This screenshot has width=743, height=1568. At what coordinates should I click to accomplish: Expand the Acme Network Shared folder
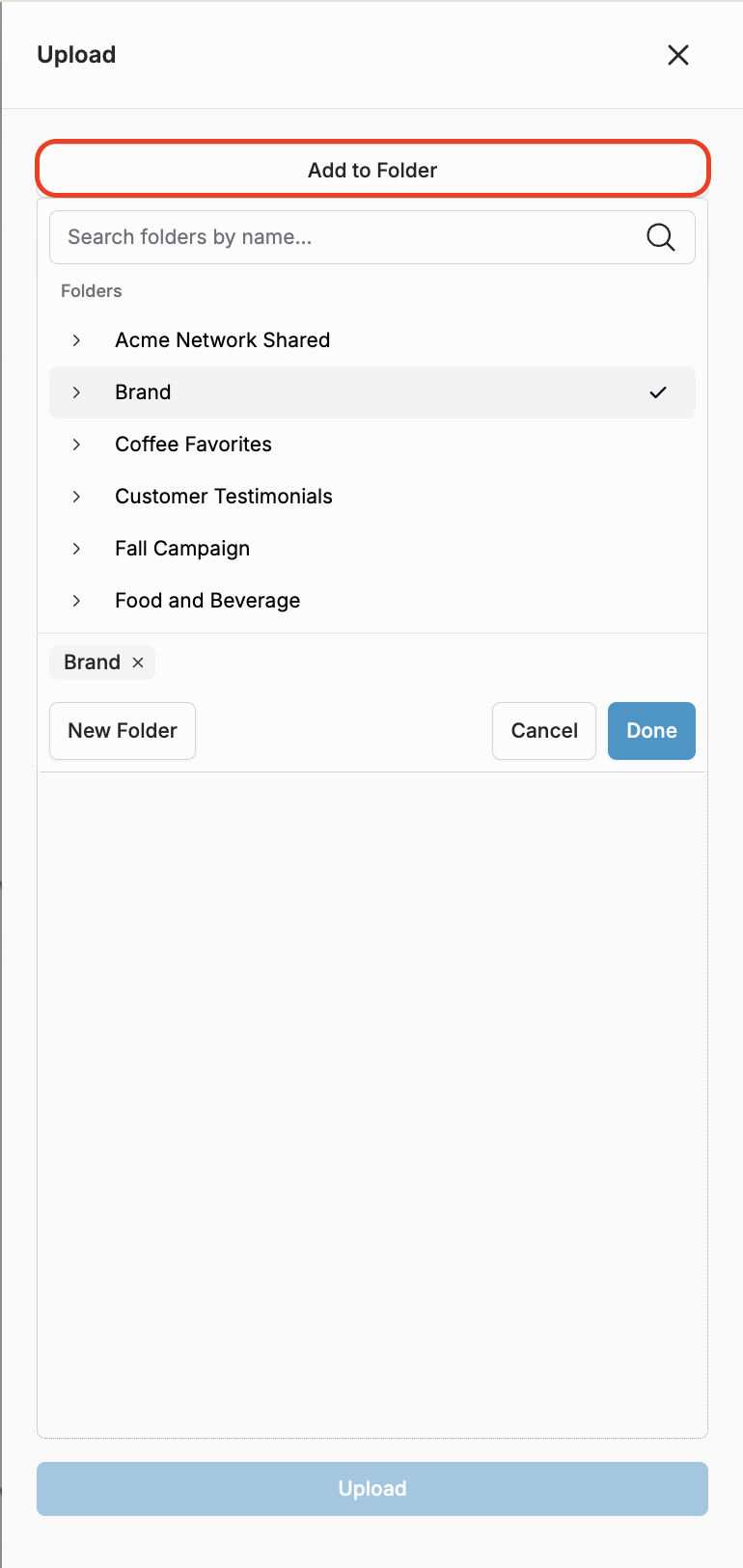tap(76, 340)
